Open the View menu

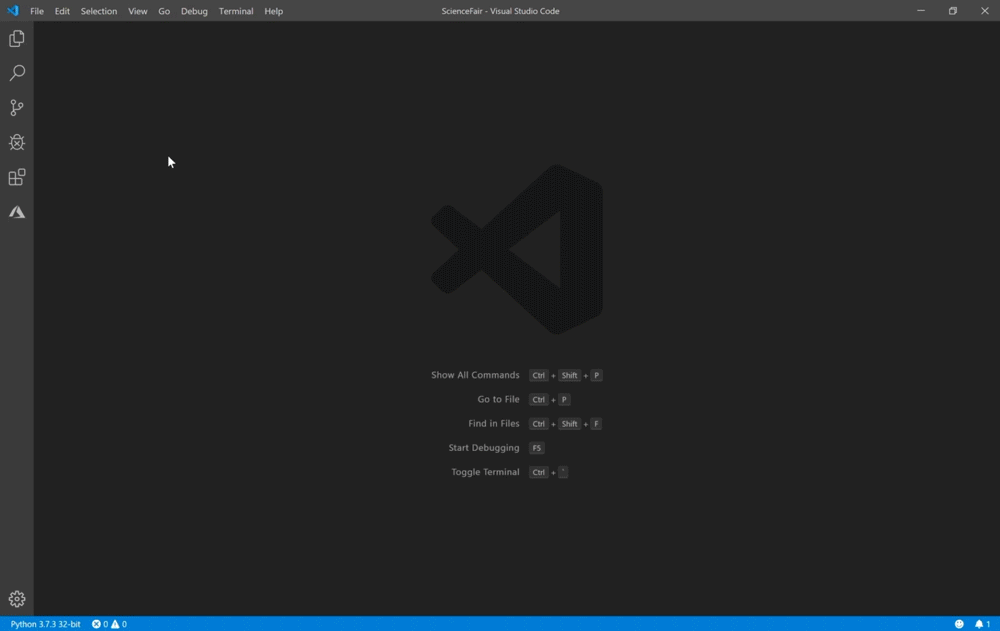point(137,11)
